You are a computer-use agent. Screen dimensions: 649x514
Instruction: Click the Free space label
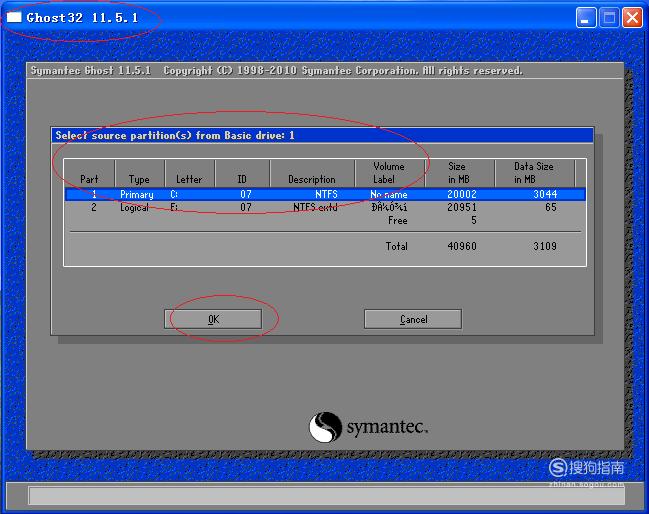coord(398,221)
